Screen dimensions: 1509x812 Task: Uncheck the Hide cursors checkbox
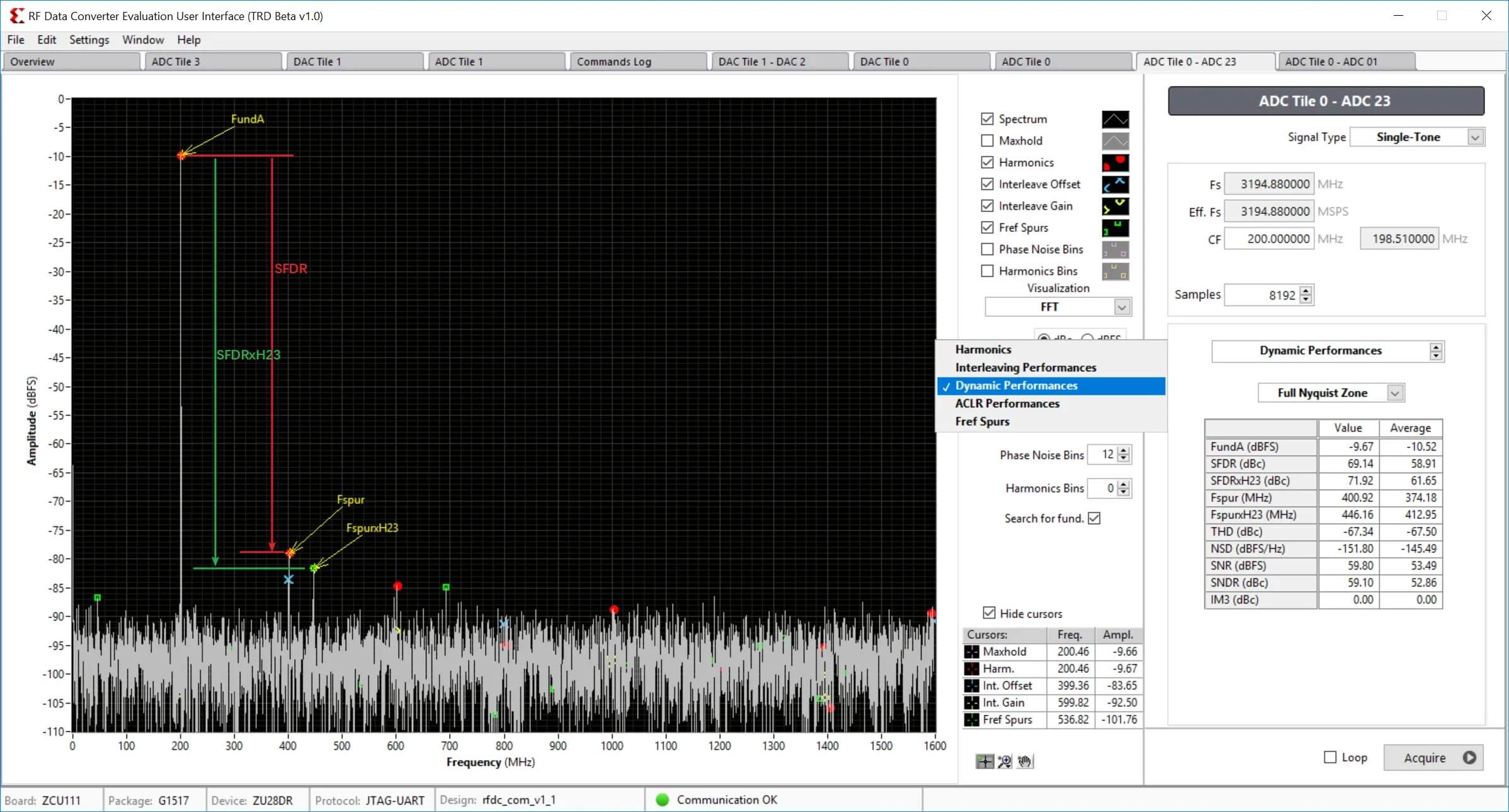(x=989, y=613)
